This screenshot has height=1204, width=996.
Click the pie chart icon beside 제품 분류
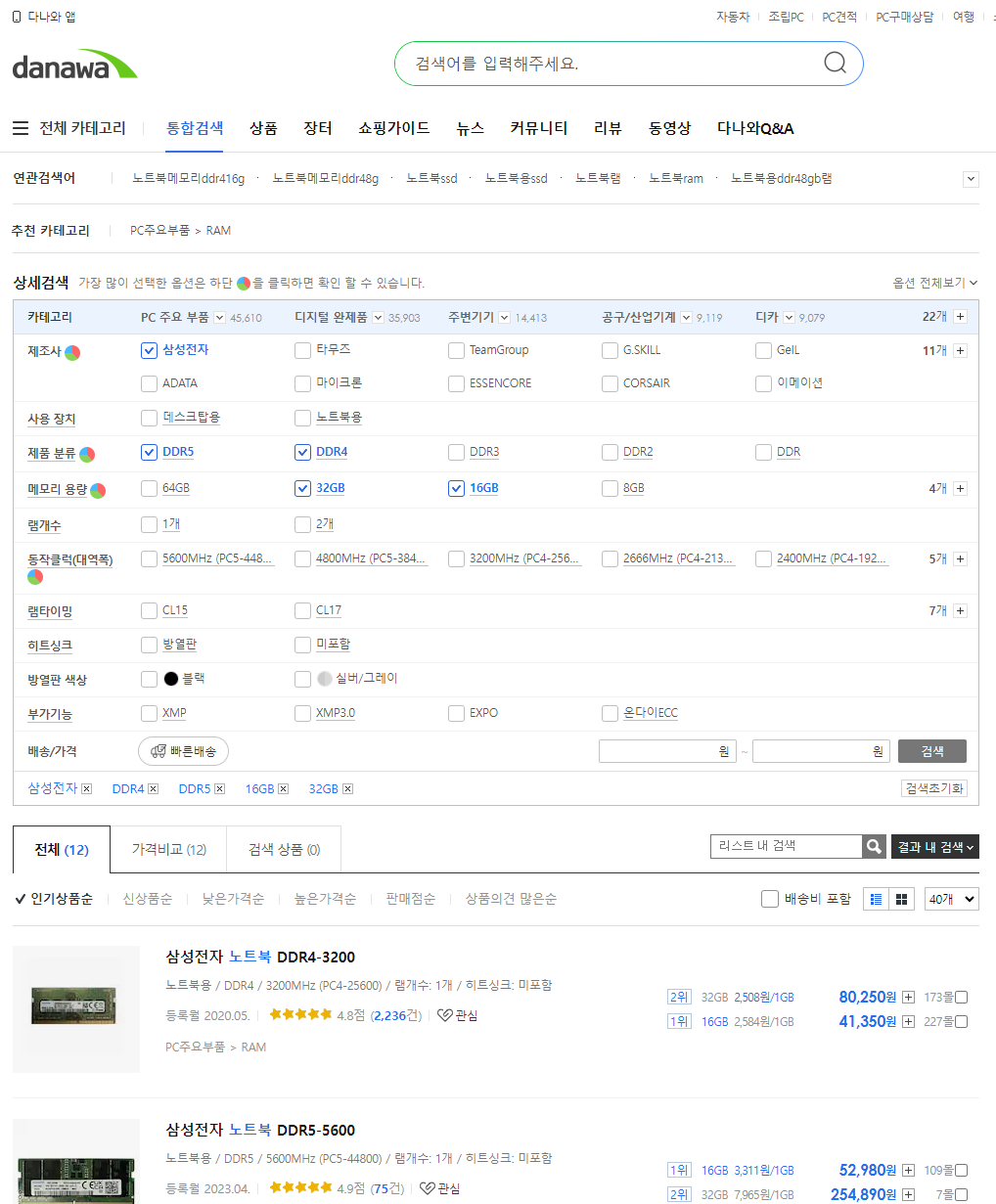point(87,455)
